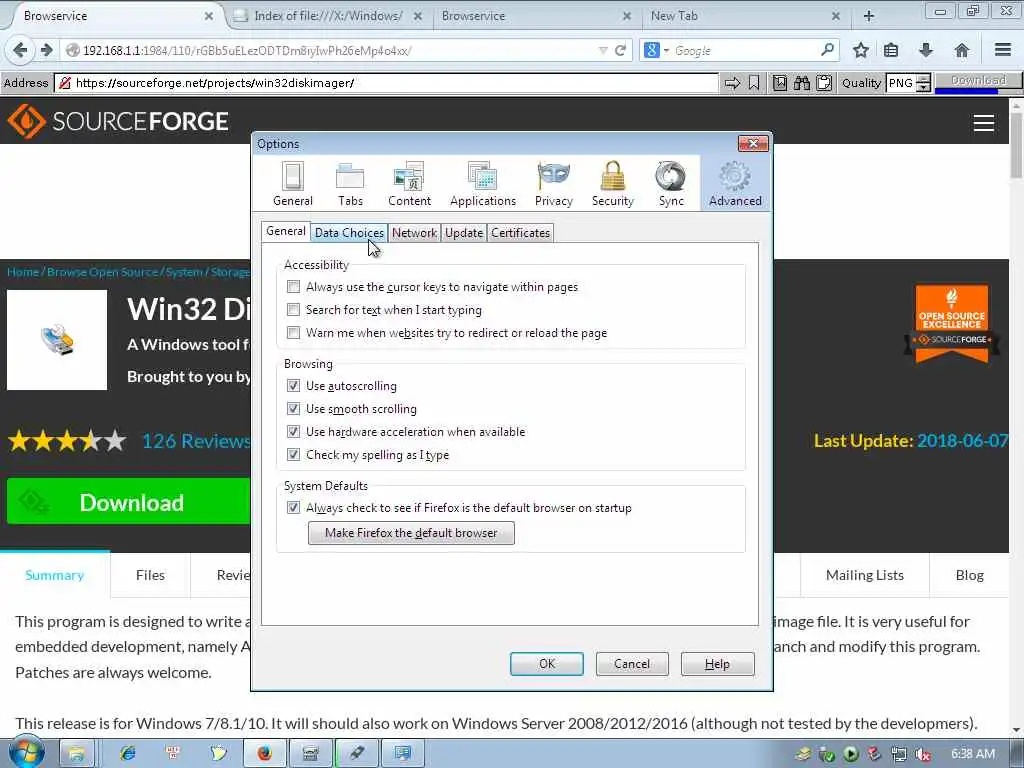
Task: Uncheck always check Firefox is default browser
Action: 293,507
